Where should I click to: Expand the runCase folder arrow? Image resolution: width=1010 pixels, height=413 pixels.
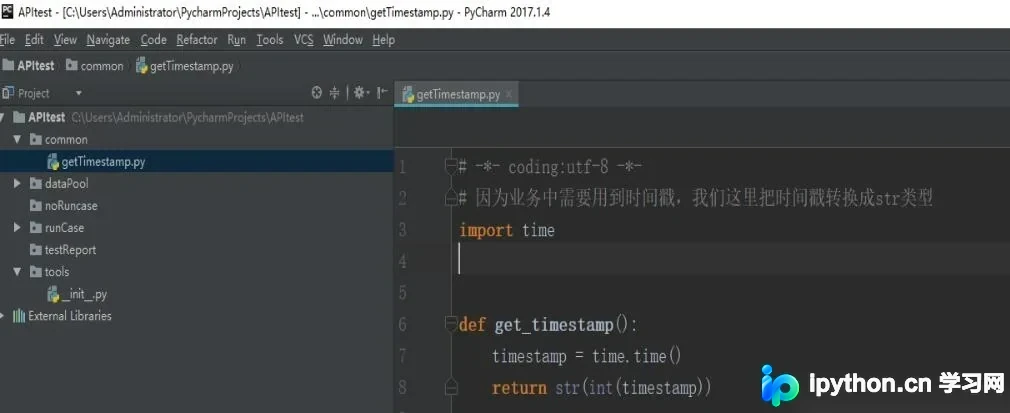17,227
